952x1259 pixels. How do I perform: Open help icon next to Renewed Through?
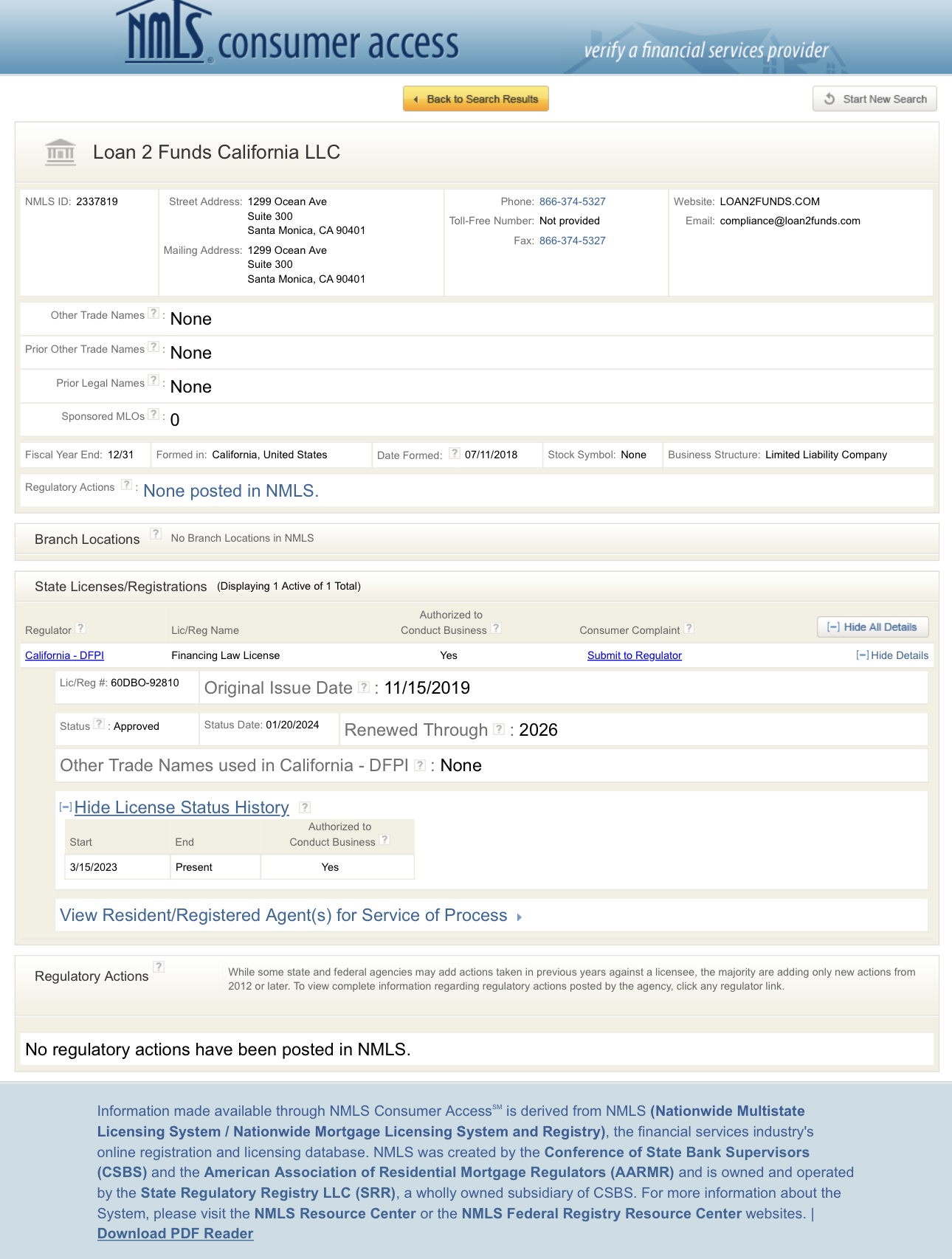[499, 729]
